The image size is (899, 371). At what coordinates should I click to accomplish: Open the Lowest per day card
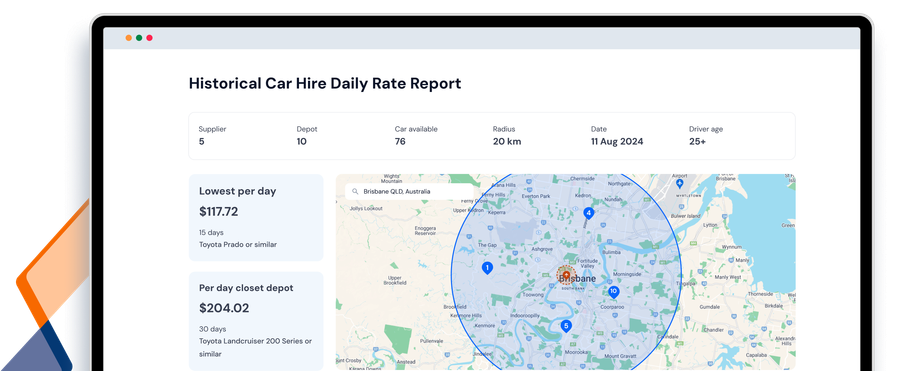[x=256, y=217]
